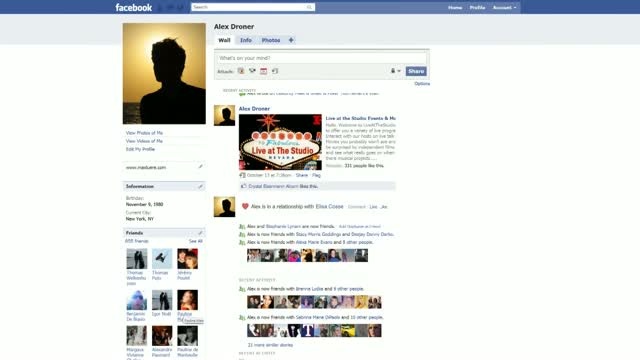This screenshot has height=360, width=640.
Task: Click "New York, NY" current city text
Action: 140,219
